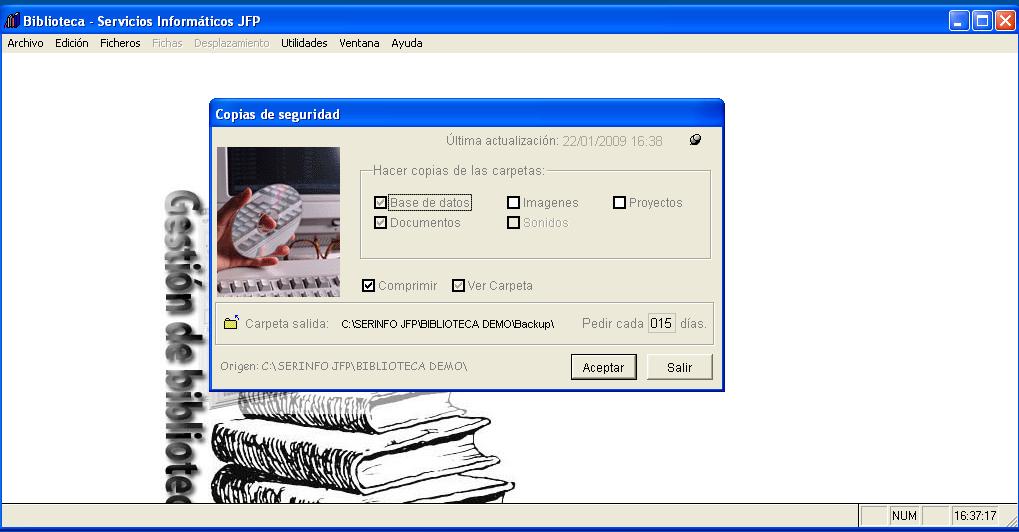Image resolution: width=1019 pixels, height=532 pixels.
Task: Close the Biblioteca window
Action: tap(1005, 21)
